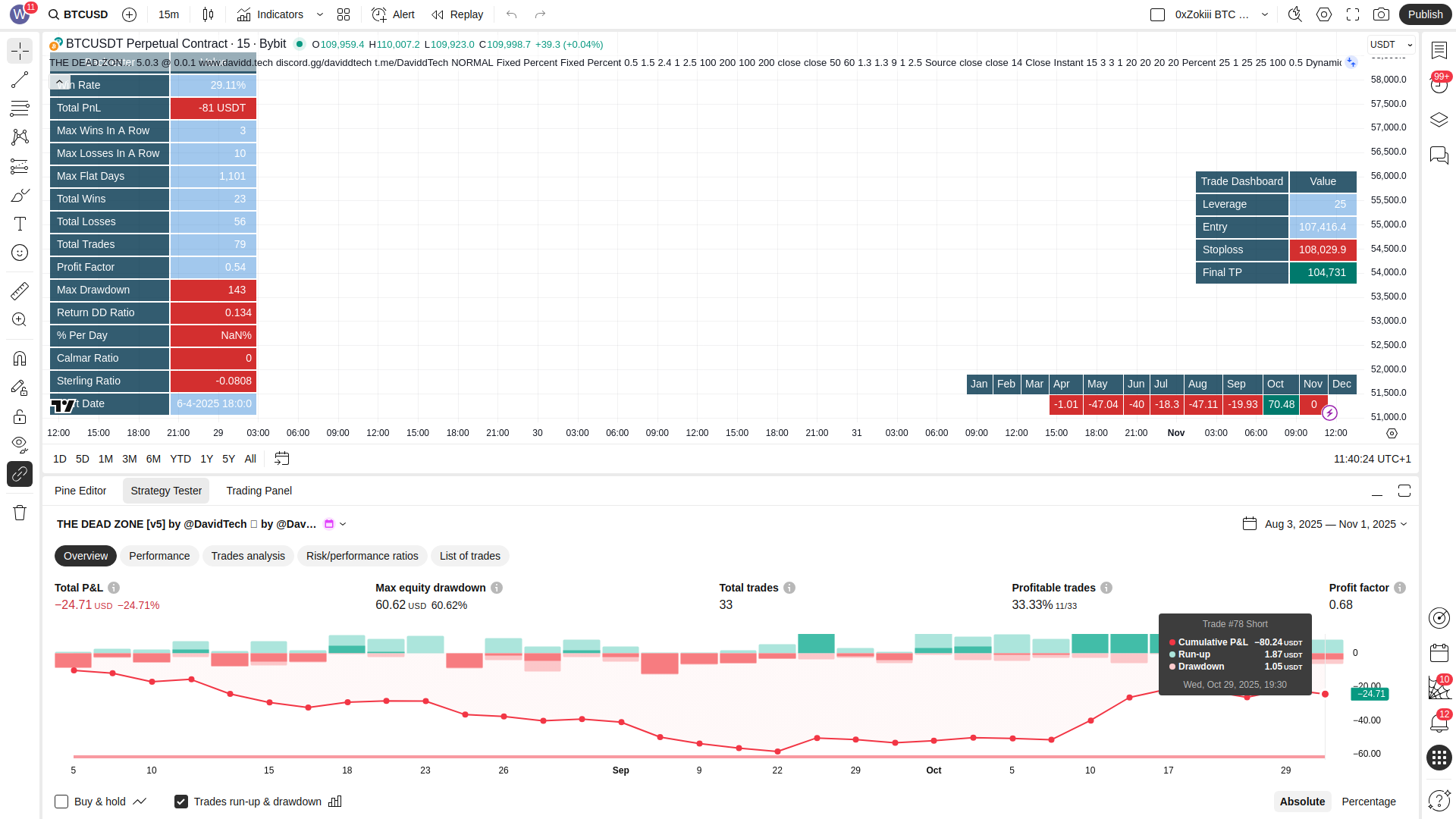Open the layout grid templates icon

pyautogui.click(x=344, y=14)
